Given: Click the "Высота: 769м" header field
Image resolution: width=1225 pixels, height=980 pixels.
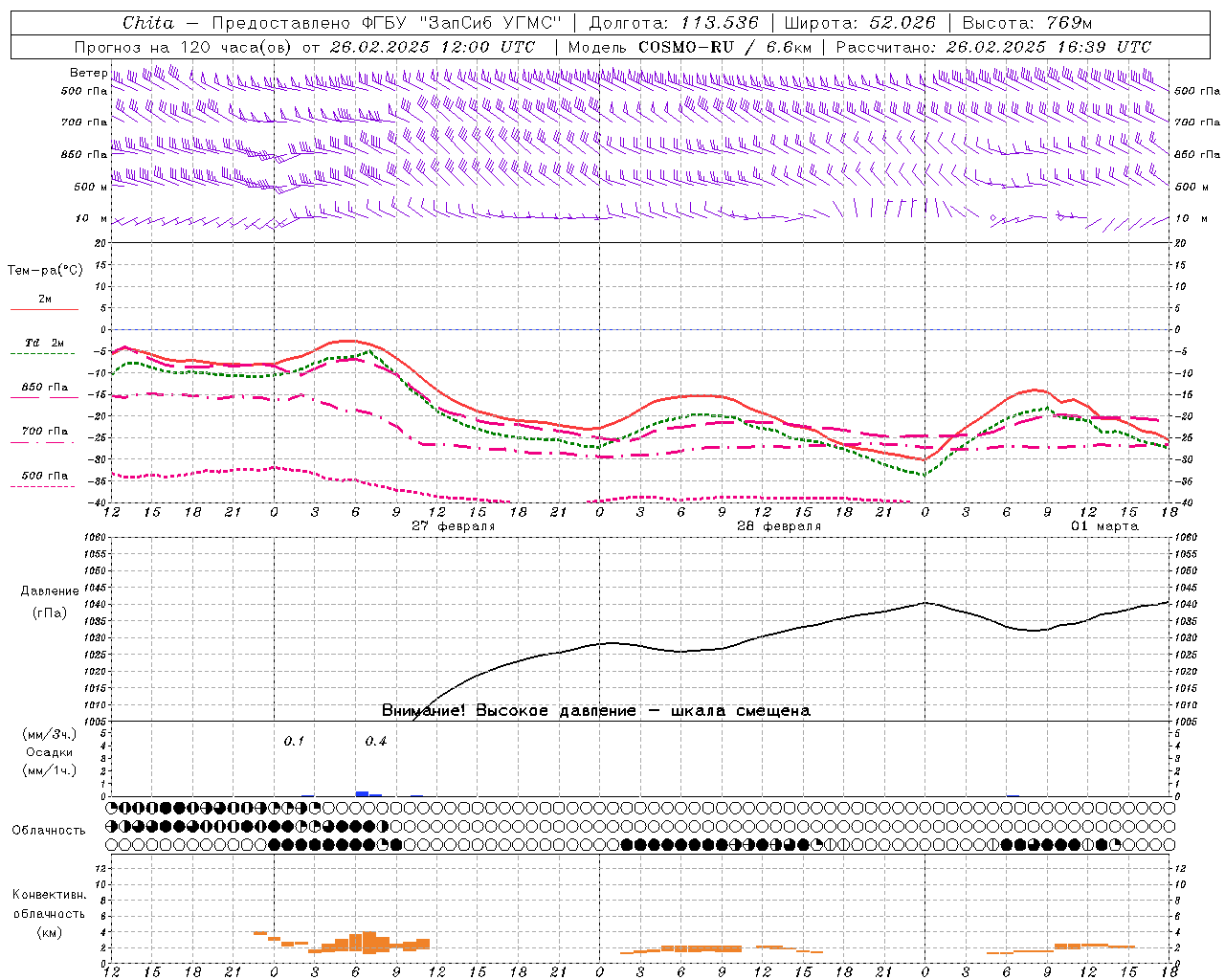Looking at the screenshot, I should point(1027,23).
